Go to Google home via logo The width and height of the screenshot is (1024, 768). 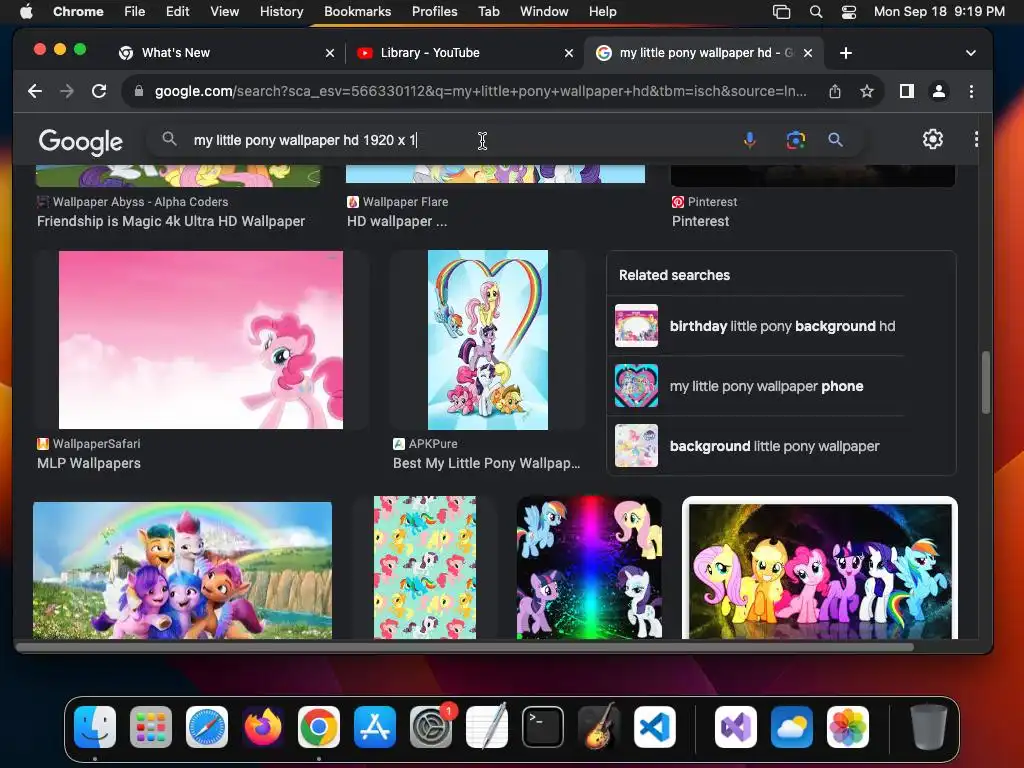point(80,141)
